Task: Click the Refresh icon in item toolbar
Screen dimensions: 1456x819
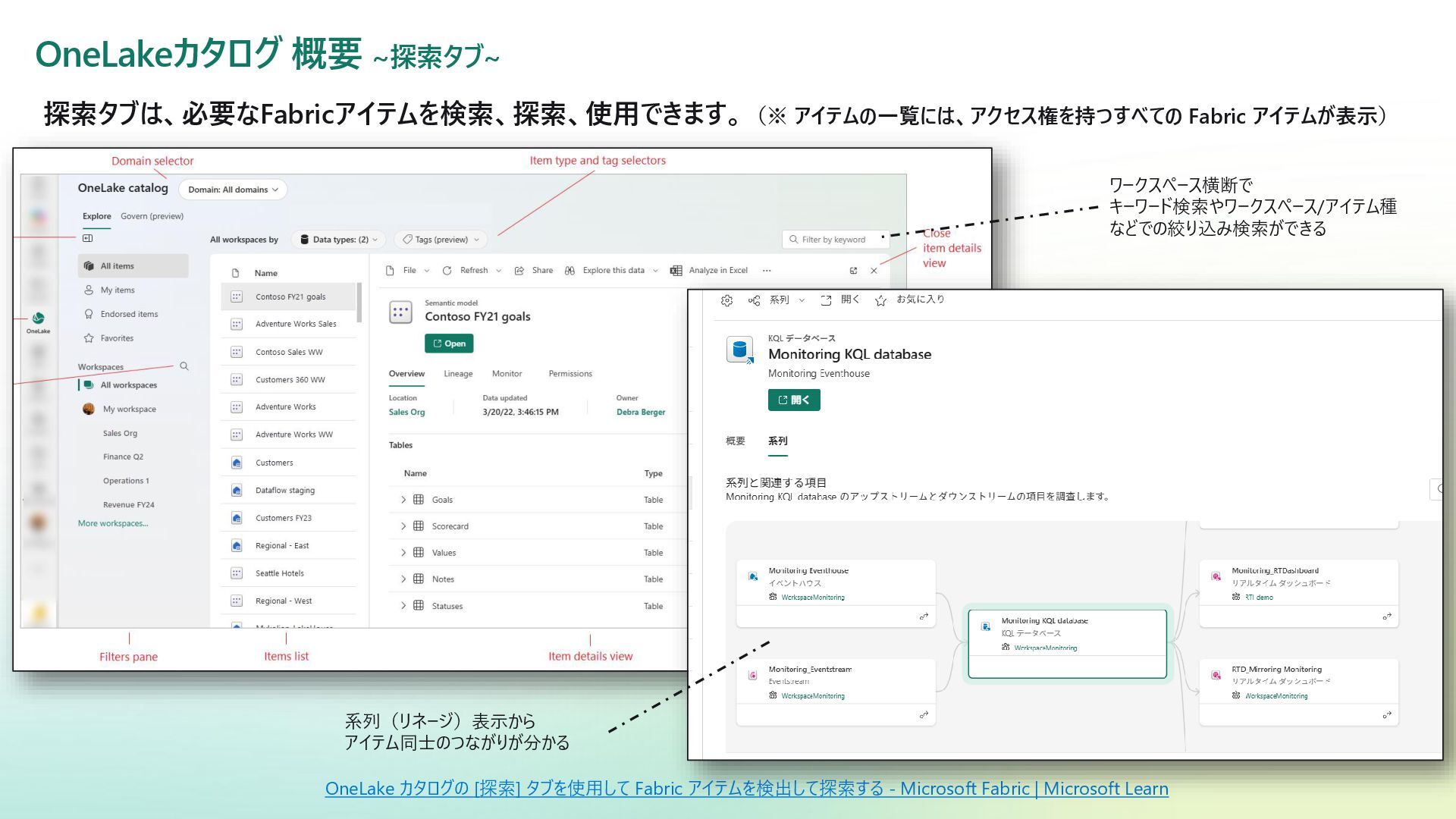Action: [x=447, y=271]
